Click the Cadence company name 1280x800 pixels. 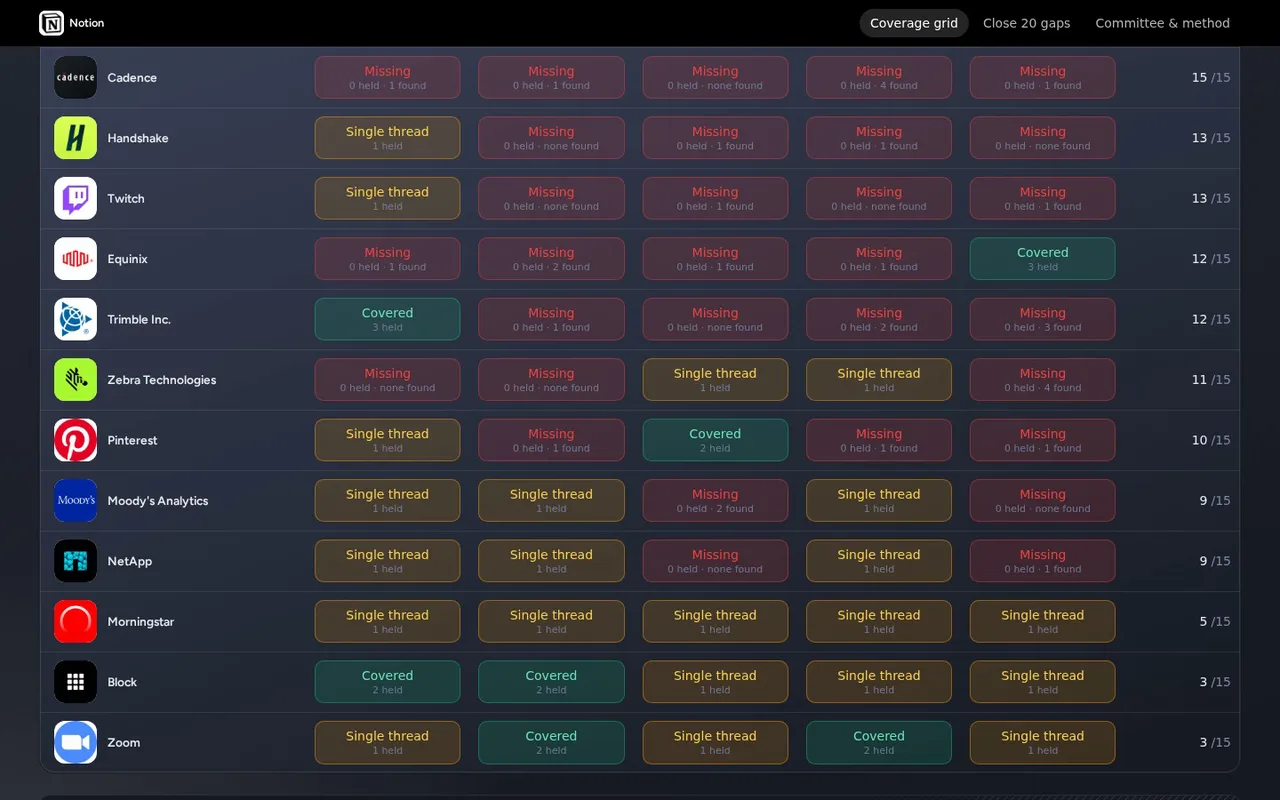click(132, 78)
